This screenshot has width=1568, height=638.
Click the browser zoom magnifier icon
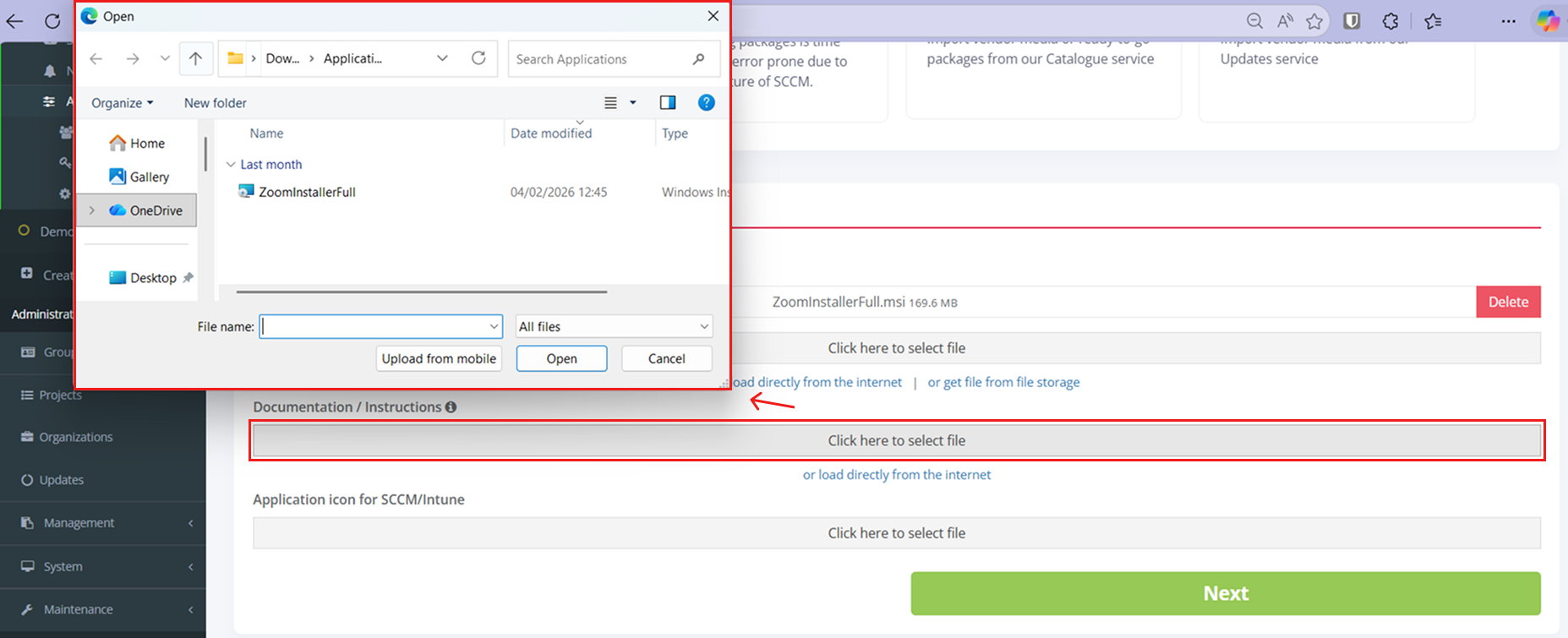[1254, 21]
